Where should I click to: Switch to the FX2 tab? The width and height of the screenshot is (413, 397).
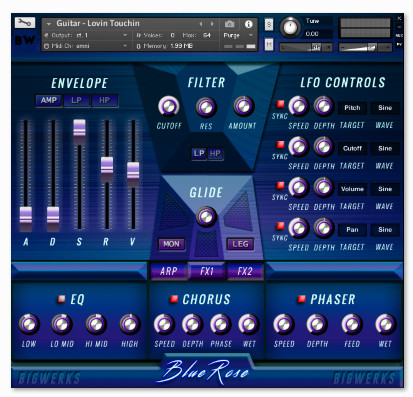pyautogui.click(x=245, y=271)
